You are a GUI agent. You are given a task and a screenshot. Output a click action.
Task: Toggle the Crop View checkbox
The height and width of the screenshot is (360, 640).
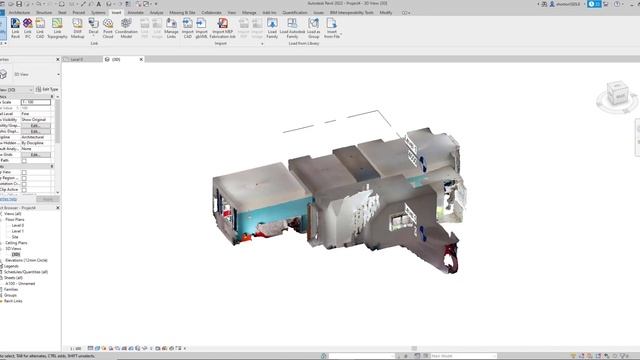tap(24, 172)
